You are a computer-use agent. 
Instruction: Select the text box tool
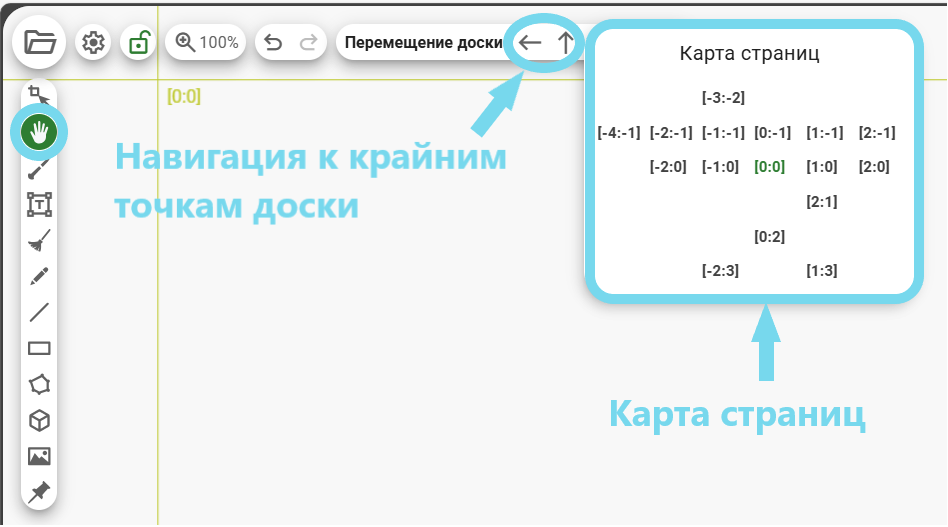[x=39, y=205]
